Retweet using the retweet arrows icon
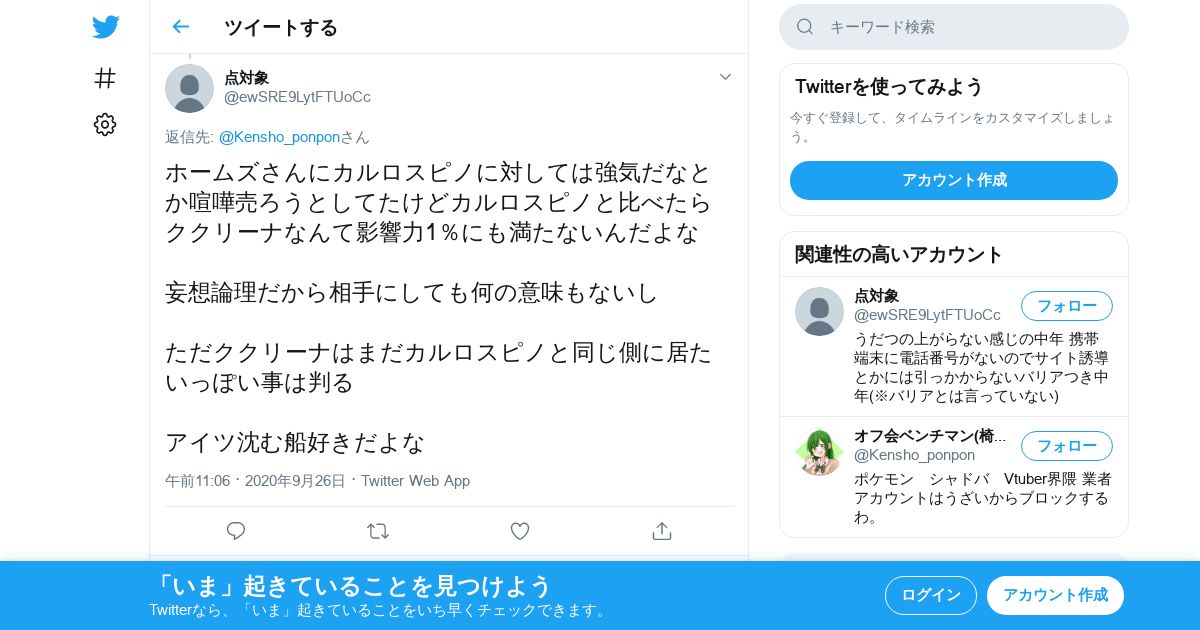 378,531
